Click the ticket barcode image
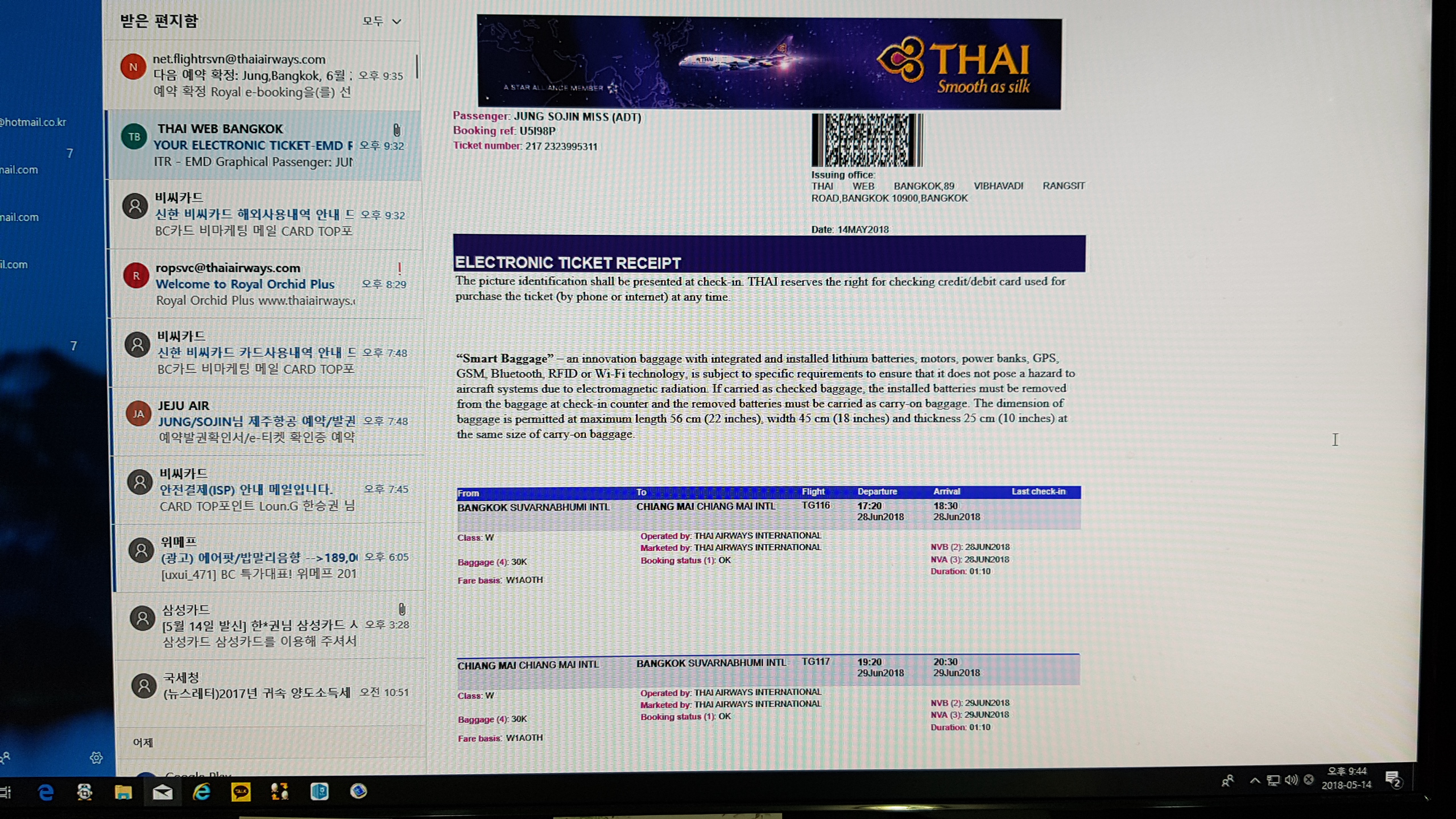1456x819 pixels. (x=867, y=140)
